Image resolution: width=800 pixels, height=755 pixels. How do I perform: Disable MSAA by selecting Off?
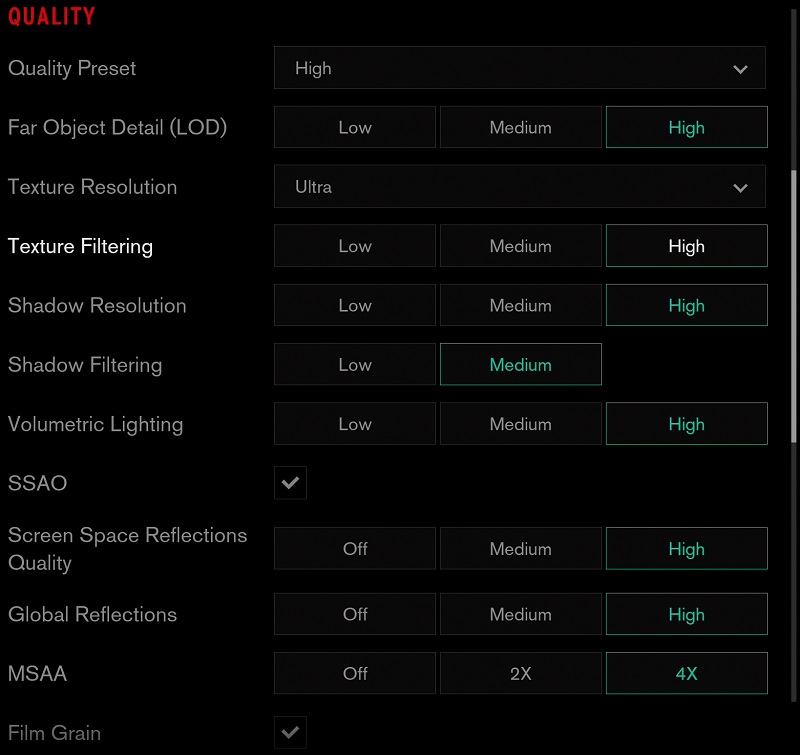click(x=354, y=673)
